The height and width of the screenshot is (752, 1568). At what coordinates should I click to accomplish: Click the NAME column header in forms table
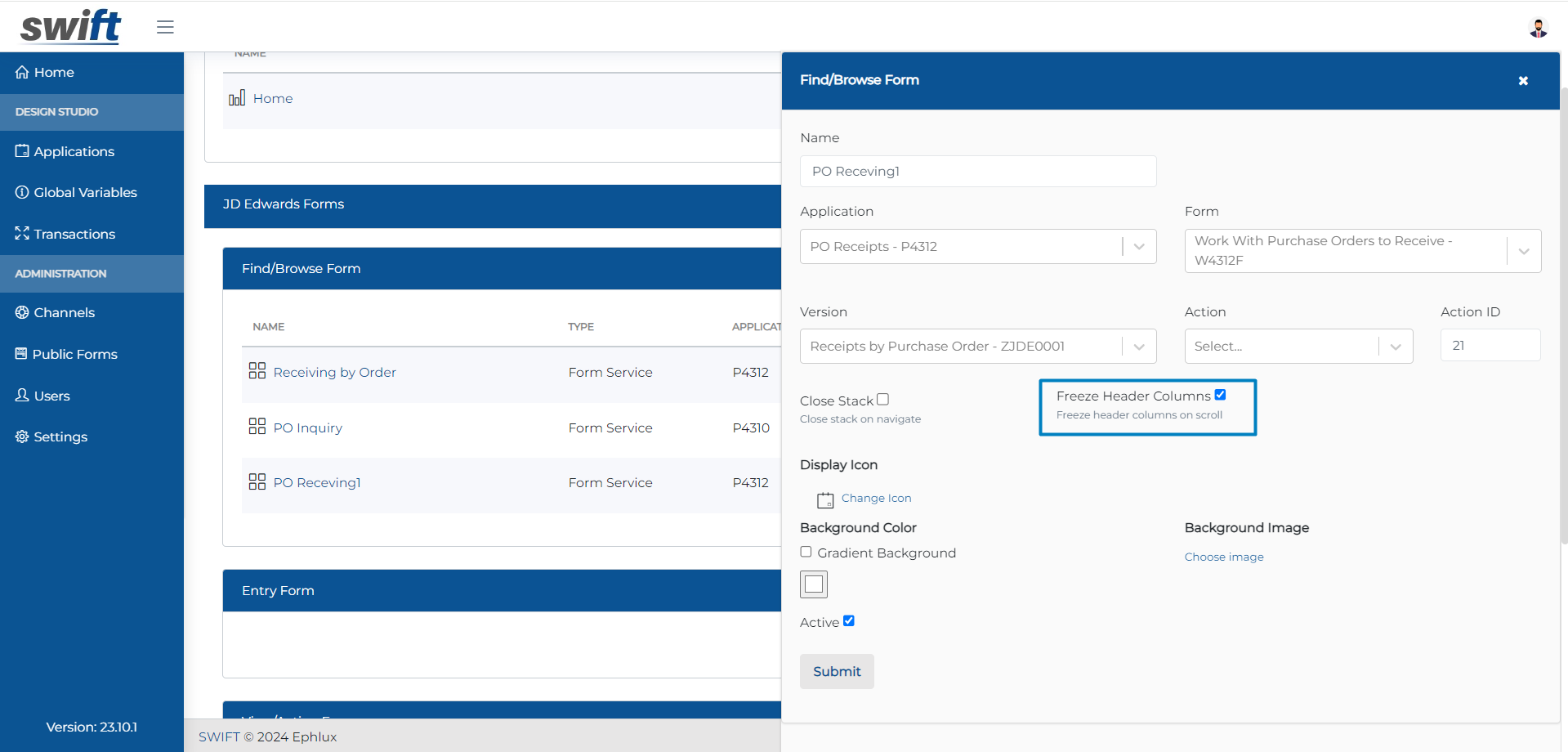coord(268,327)
